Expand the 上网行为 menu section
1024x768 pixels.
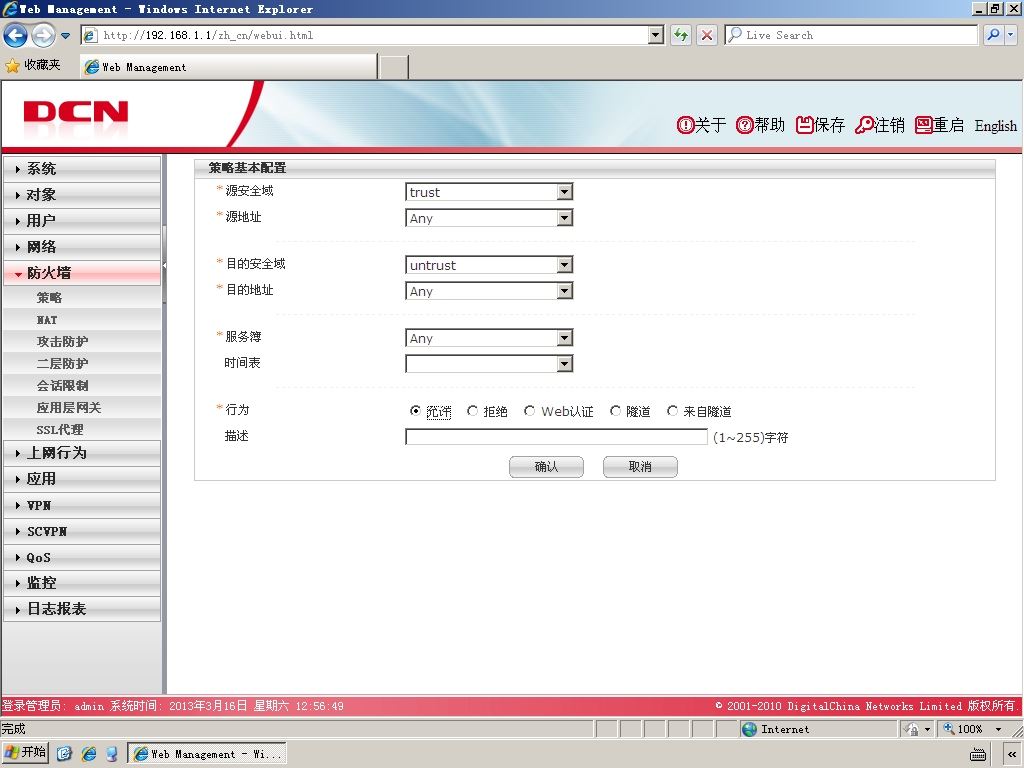pos(82,453)
